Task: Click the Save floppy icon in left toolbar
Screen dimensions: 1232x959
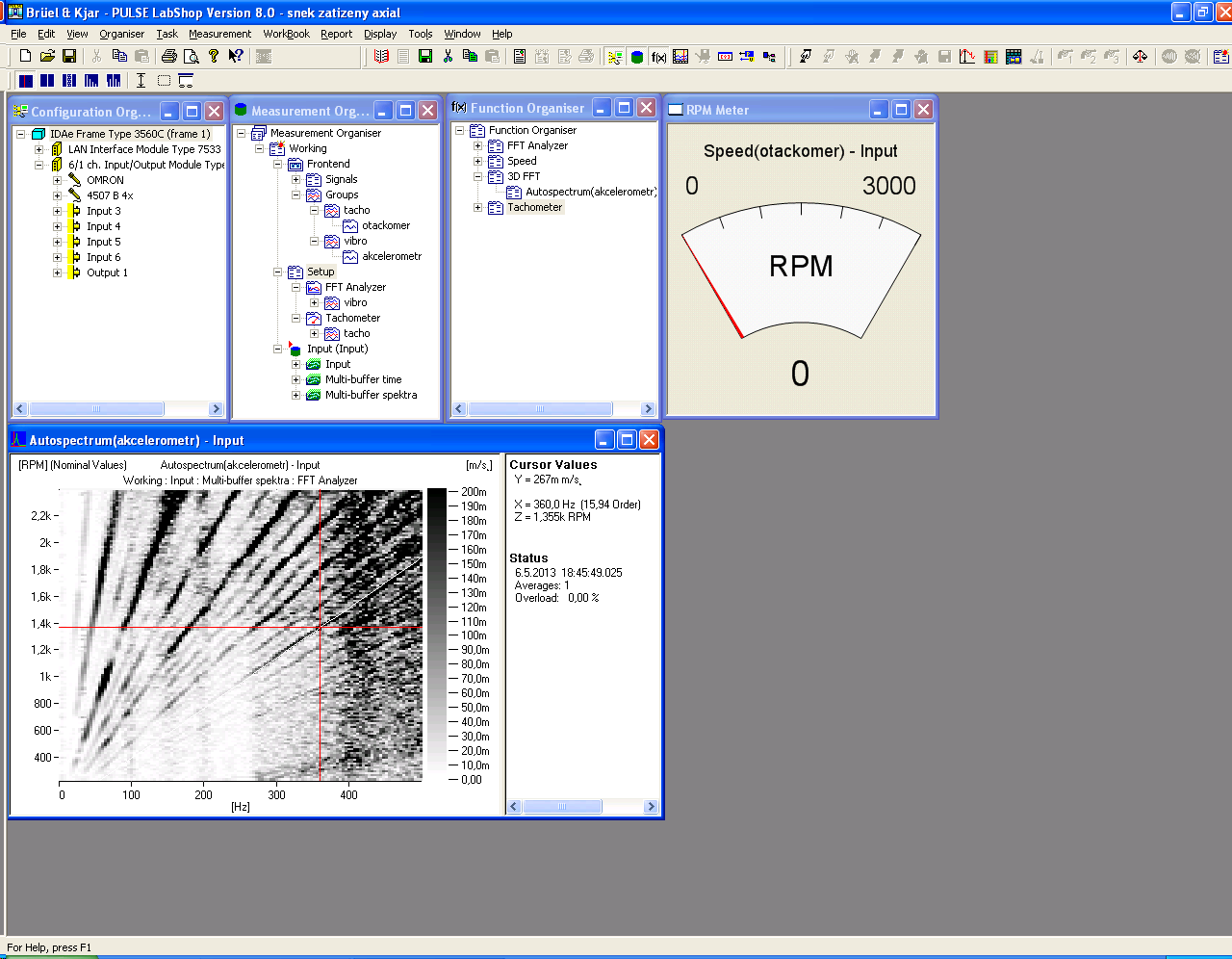Action: point(69,56)
